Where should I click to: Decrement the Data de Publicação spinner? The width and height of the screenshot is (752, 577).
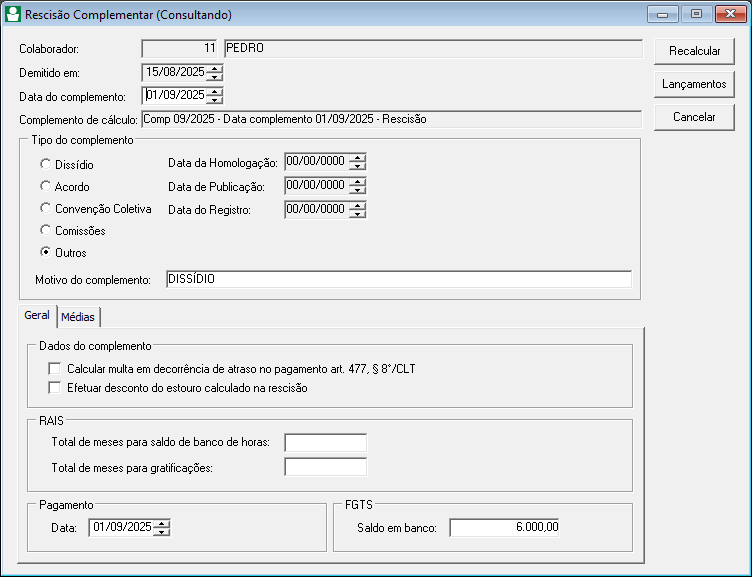coord(359,190)
